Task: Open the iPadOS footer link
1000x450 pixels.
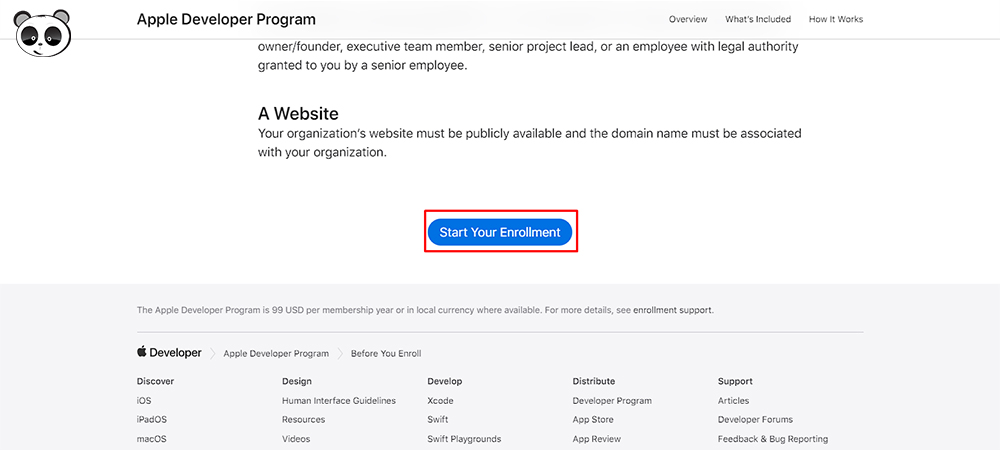Action: click(147, 419)
